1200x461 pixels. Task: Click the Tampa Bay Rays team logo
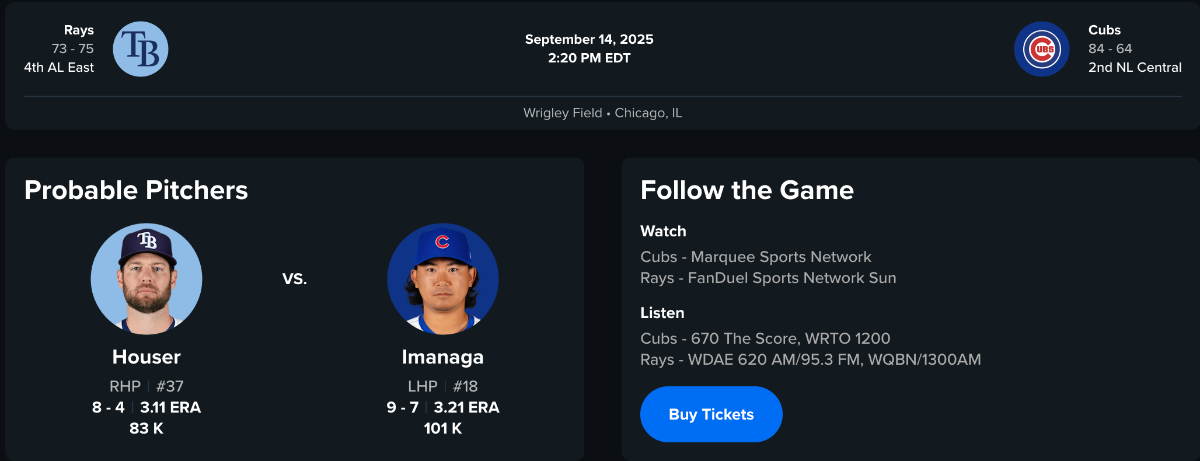[x=140, y=49]
